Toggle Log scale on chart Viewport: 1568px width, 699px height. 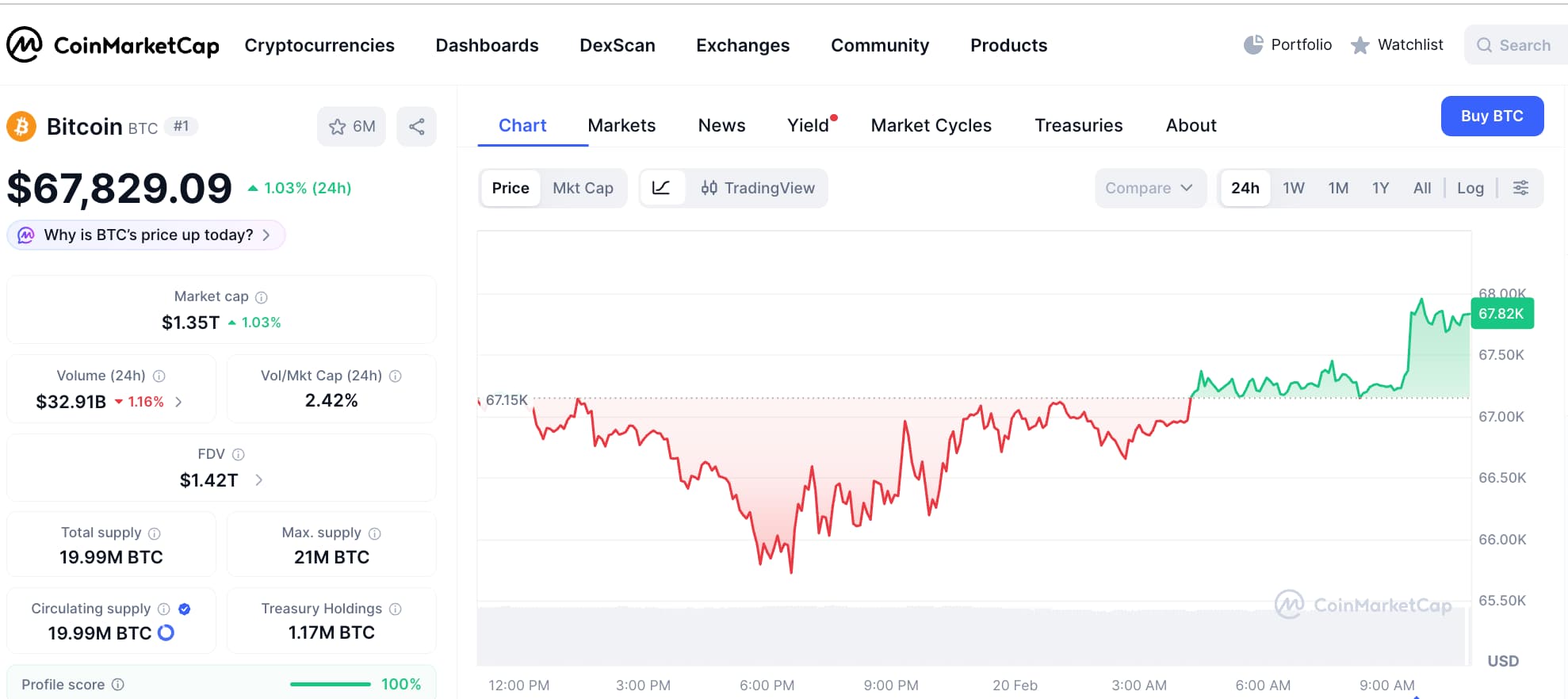[1470, 188]
